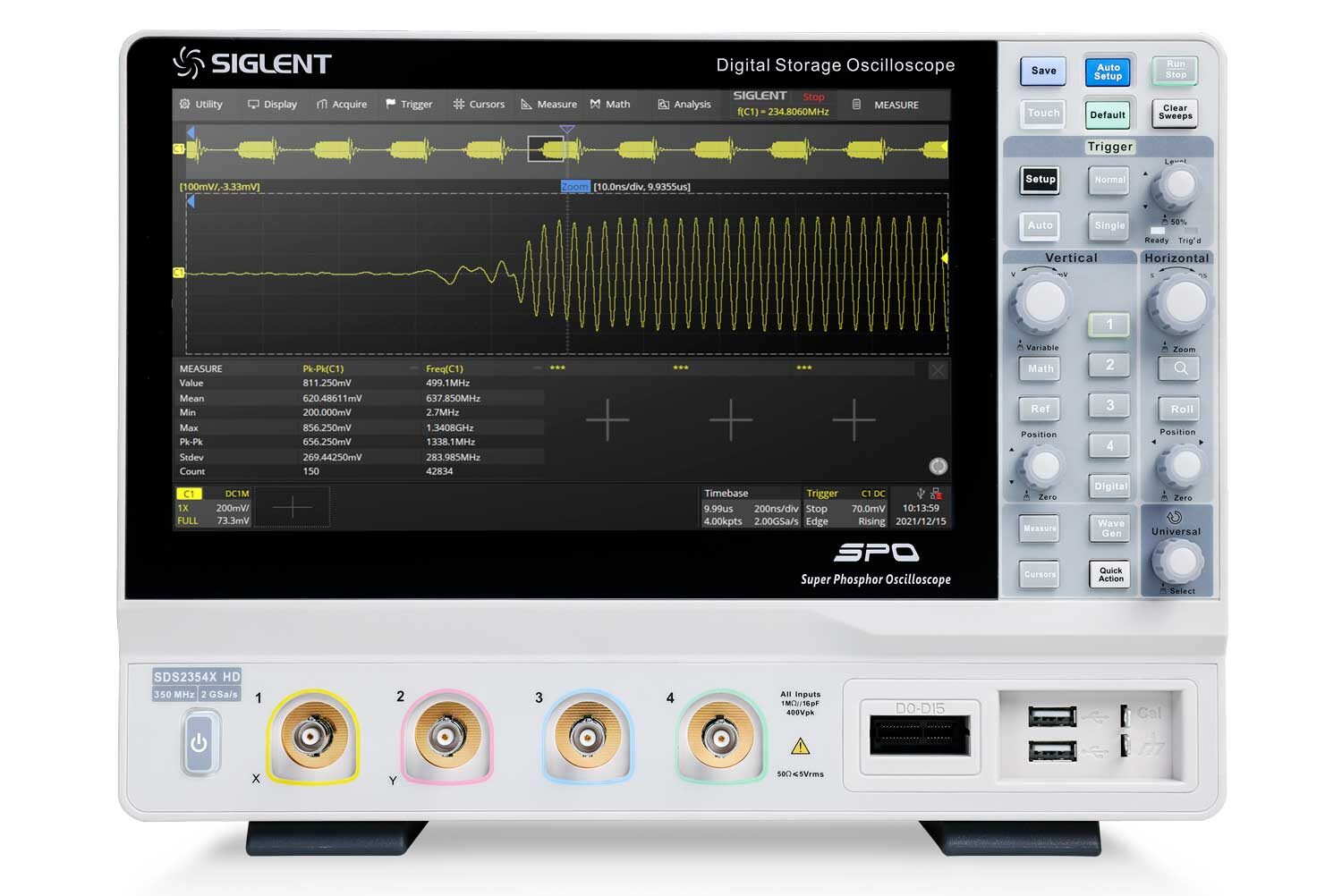Tap the purple trigger position triangle marker

click(566, 131)
